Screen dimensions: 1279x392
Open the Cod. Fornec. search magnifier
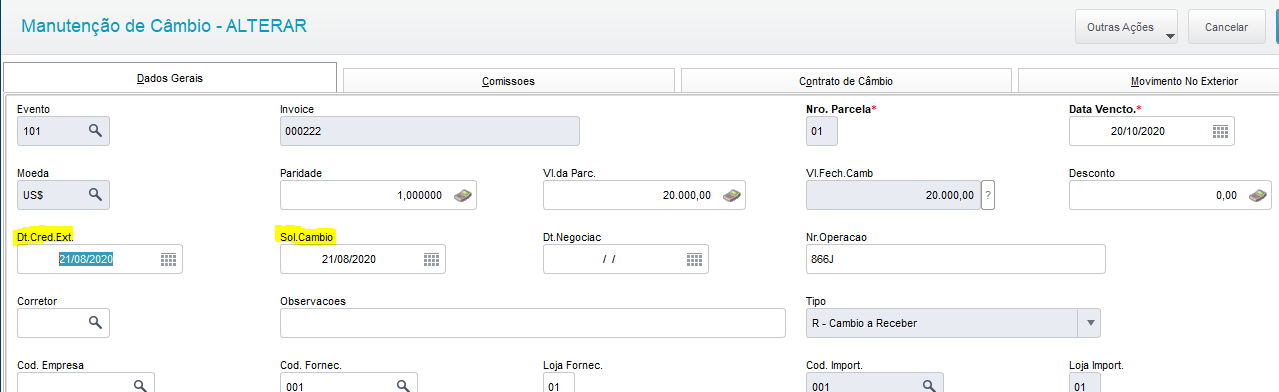pos(403,385)
